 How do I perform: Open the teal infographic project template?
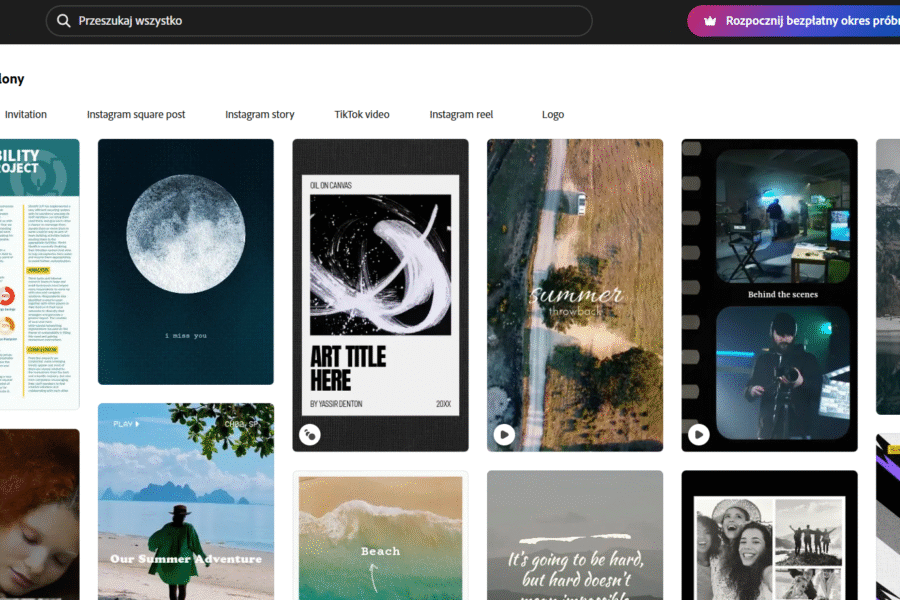39,274
